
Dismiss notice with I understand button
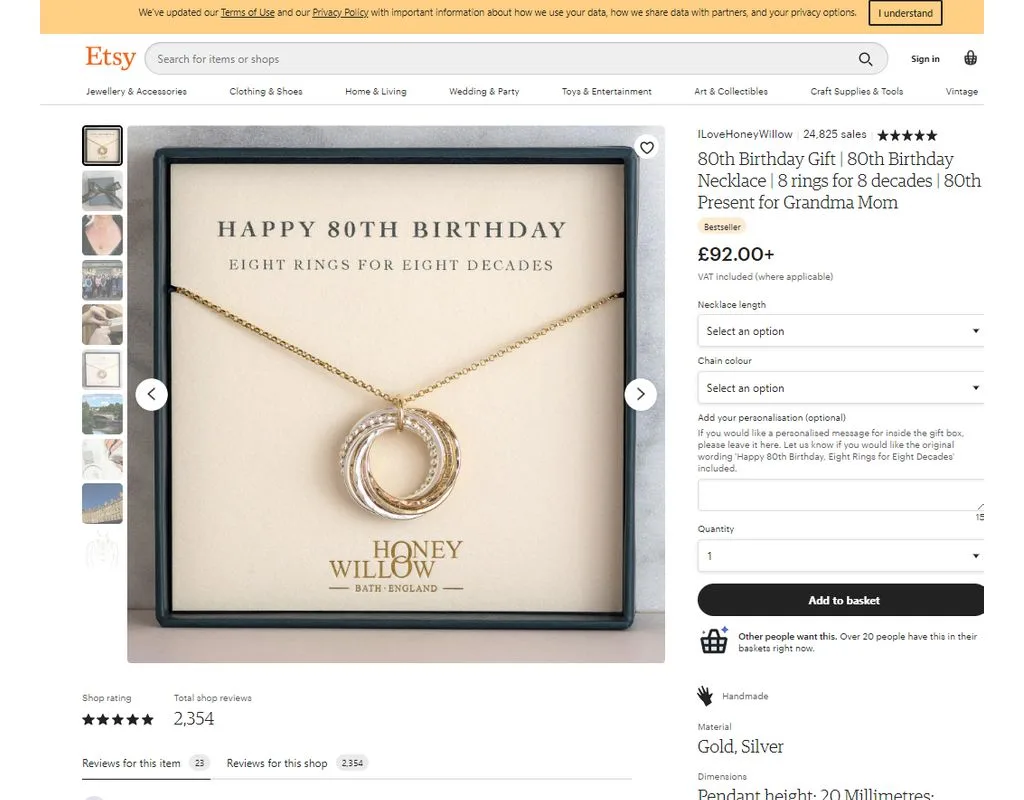(x=906, y=13)
